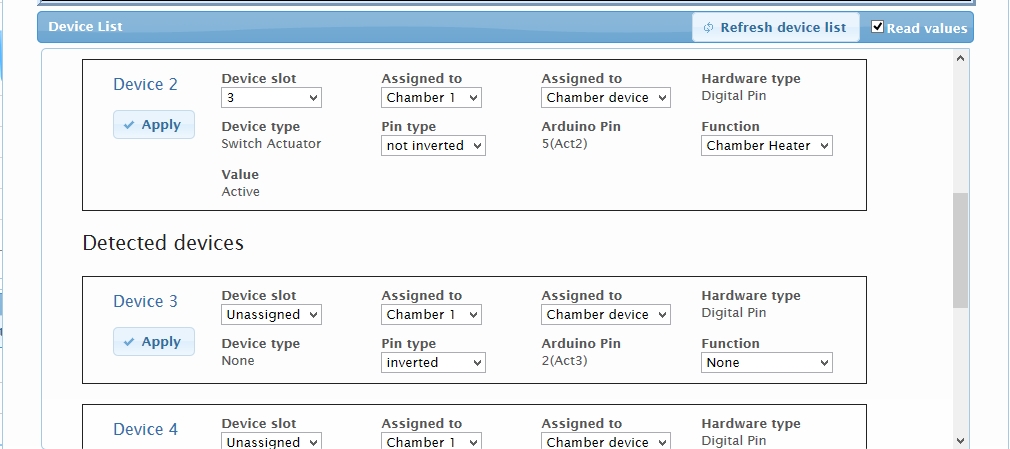
Task: Open Device 2 Device slot dropdown
Action: tap(271, 98)
